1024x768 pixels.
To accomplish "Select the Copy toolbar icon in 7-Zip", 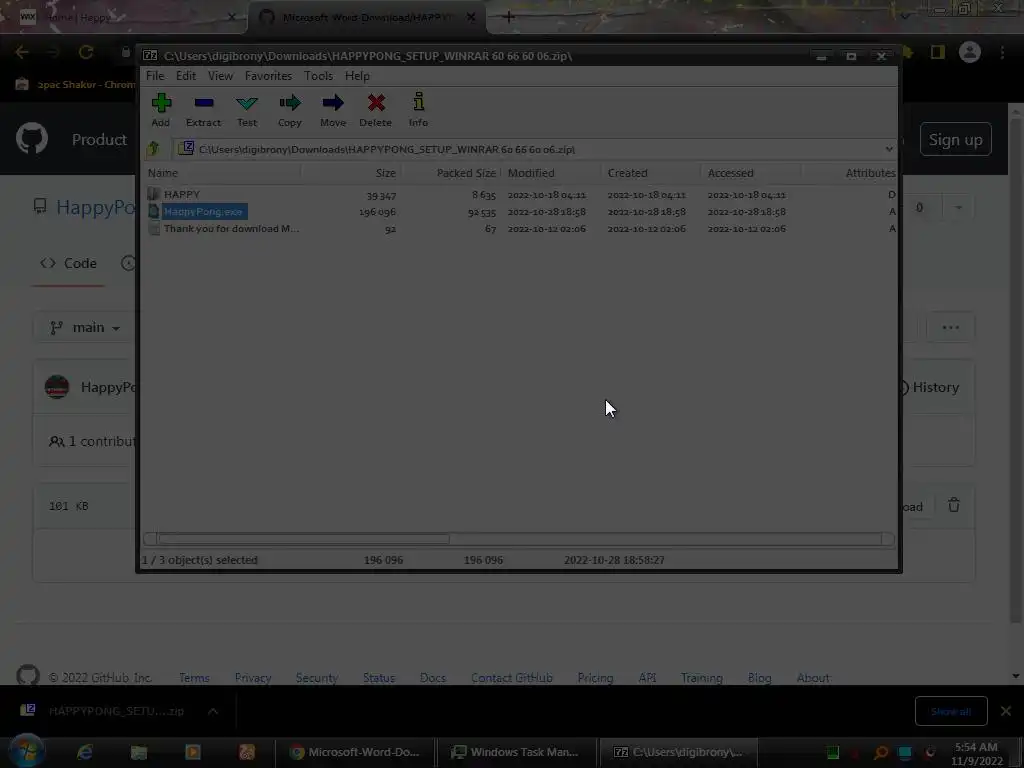I will tap(289, 110).
